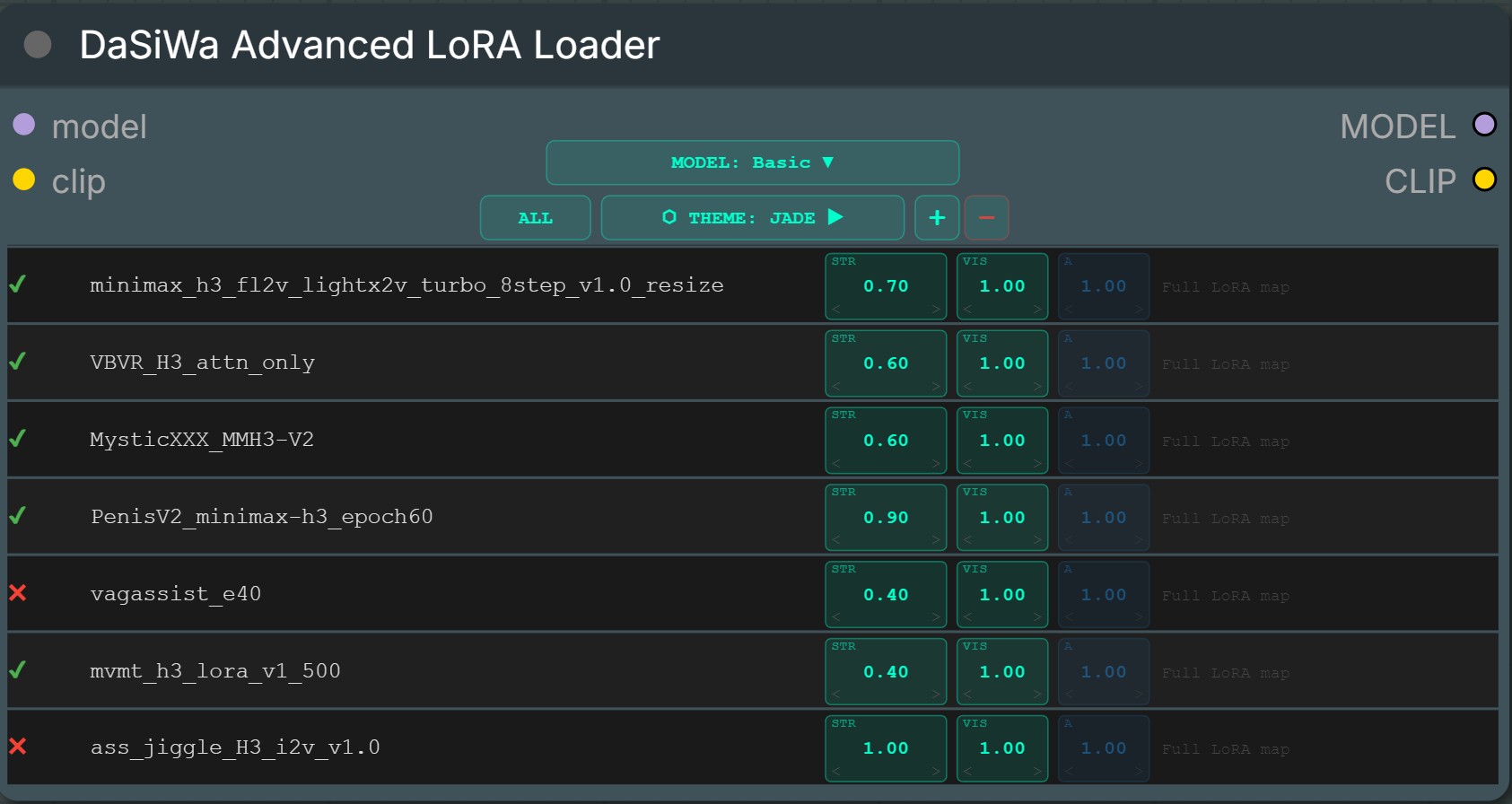Screen dimensions: 1512x804
Task: Decrease STR with left arrow for VBVR_H3_attn_only
Action: [836, 387]
